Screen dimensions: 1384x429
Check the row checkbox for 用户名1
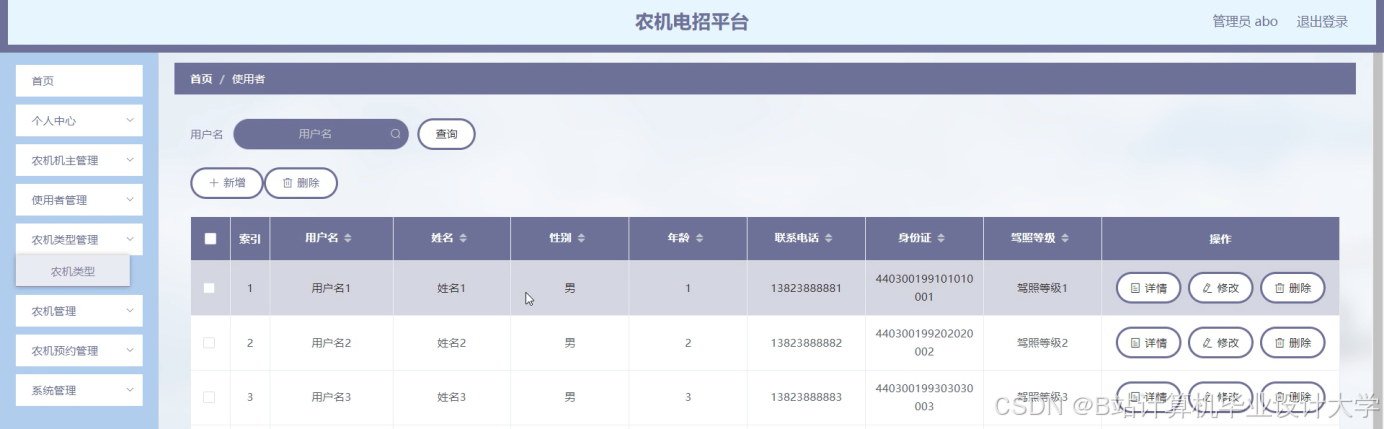click(209, 288)
